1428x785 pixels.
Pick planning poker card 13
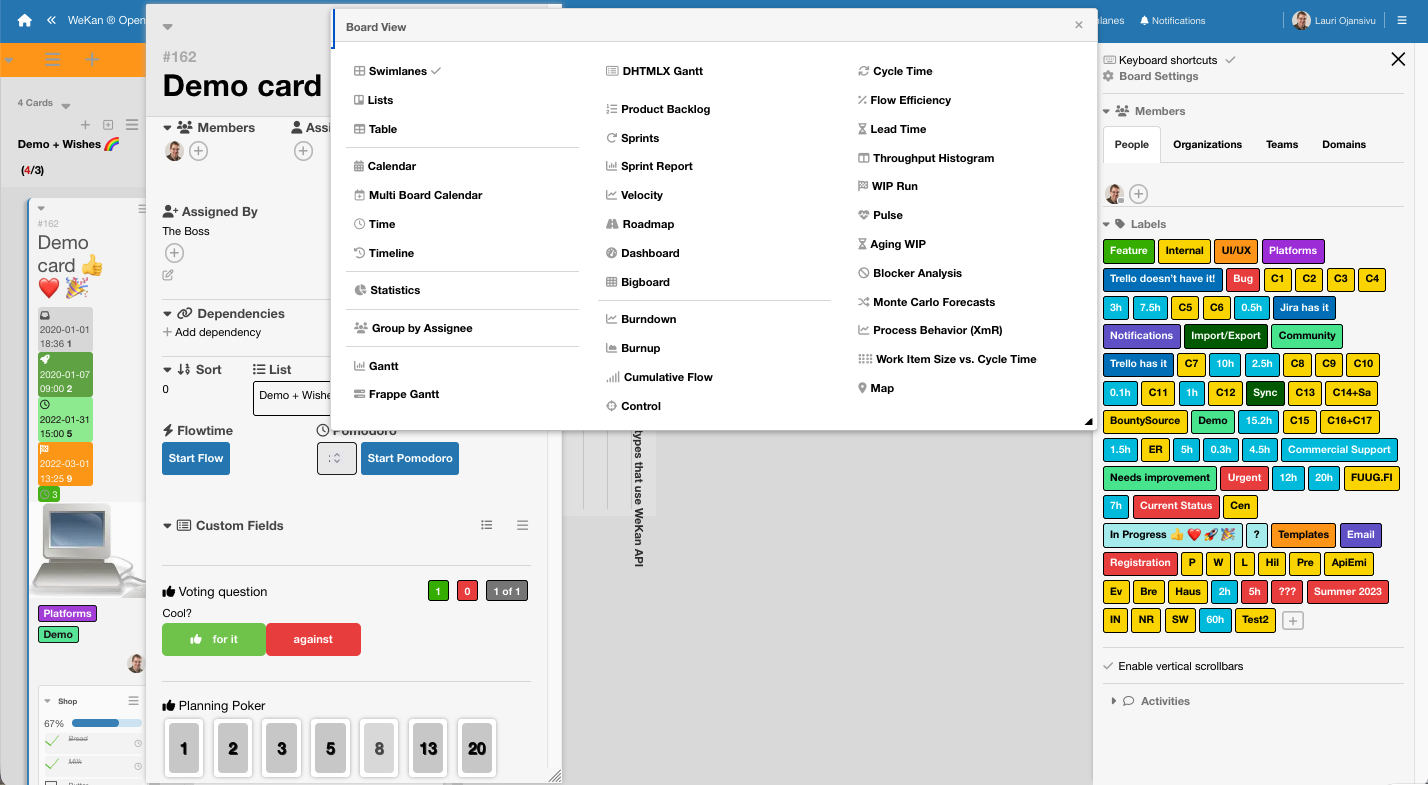tap(428, 748)
